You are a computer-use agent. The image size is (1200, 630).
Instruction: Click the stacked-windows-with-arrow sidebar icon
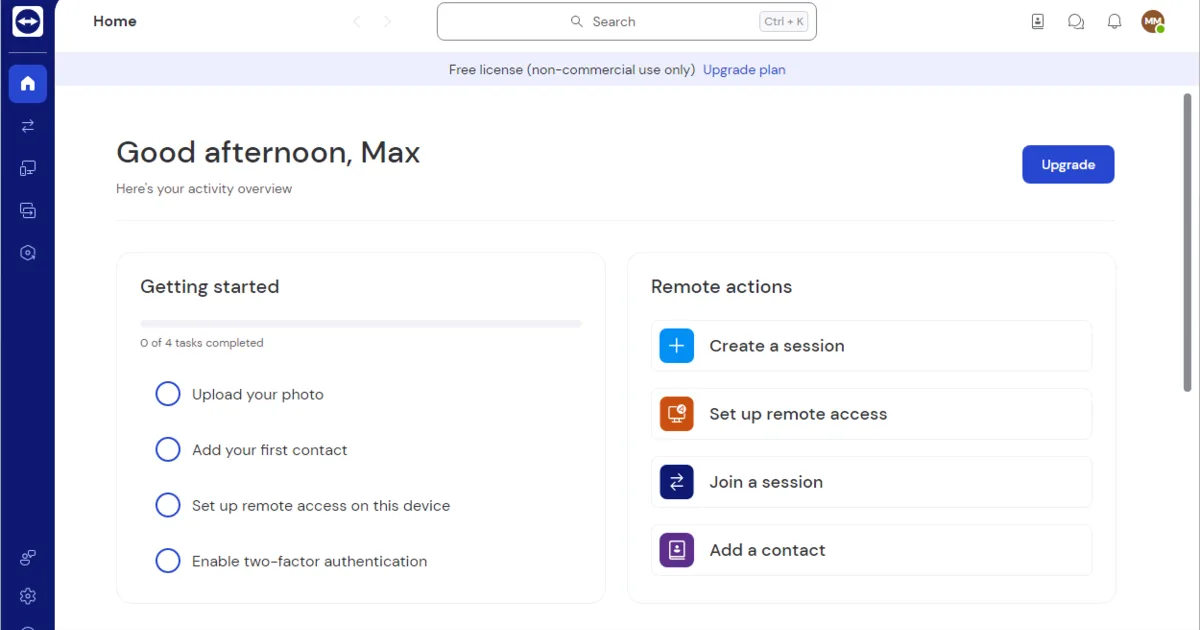pos(28,211)
